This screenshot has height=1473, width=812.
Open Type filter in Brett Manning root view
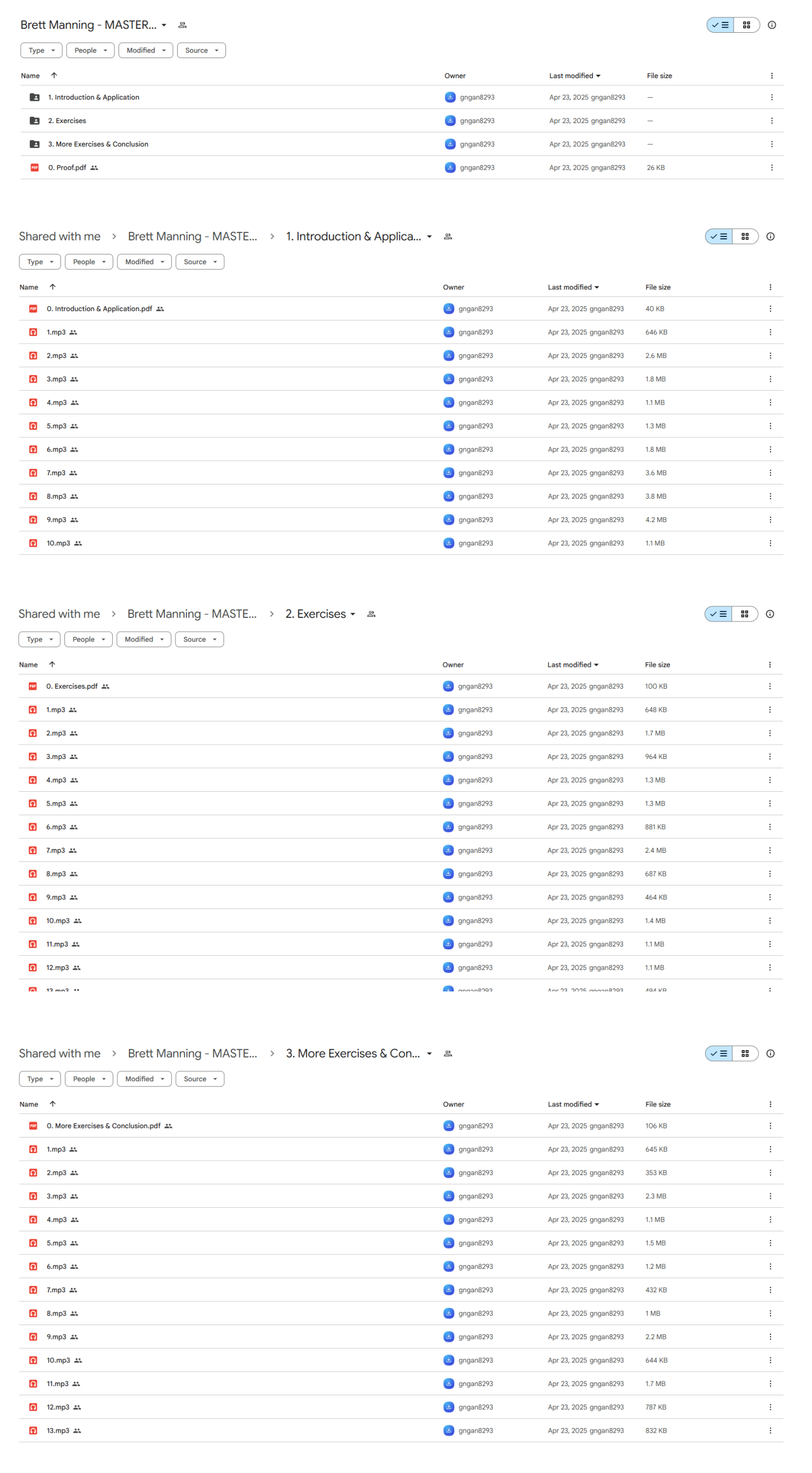click(41, 51)
